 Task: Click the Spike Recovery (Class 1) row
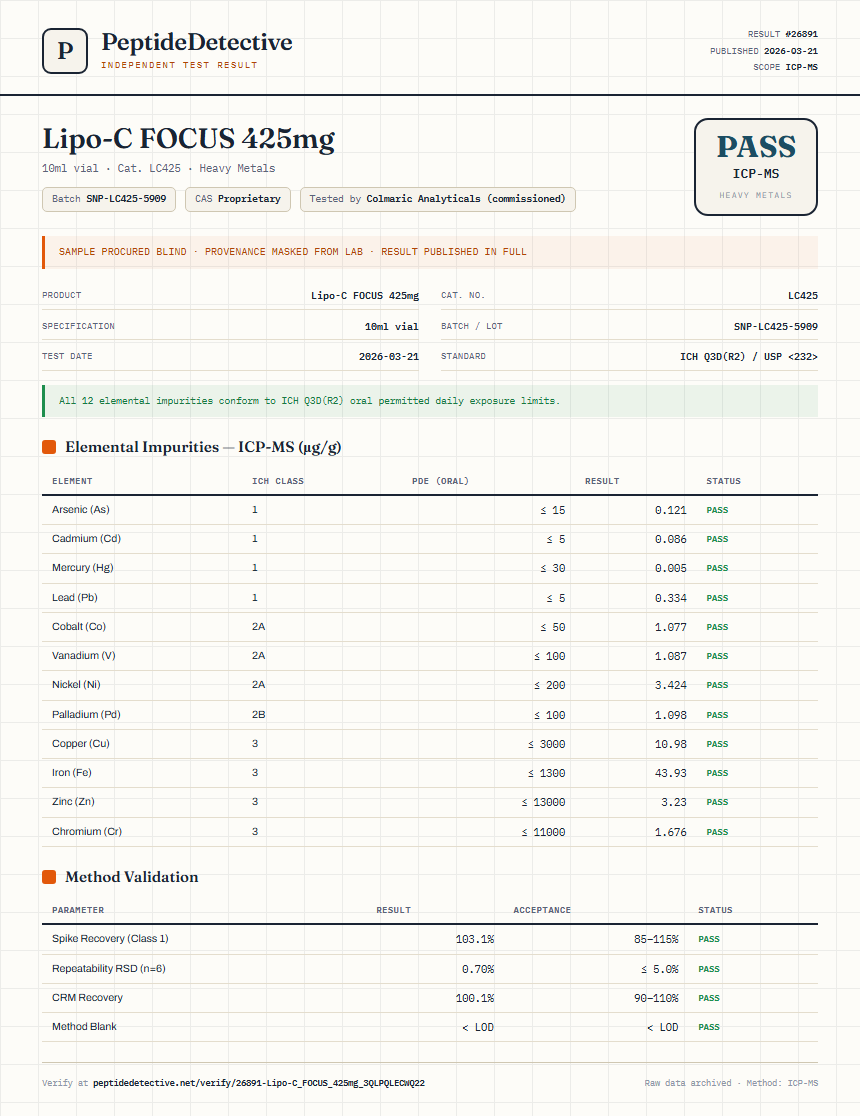point(430,939)
